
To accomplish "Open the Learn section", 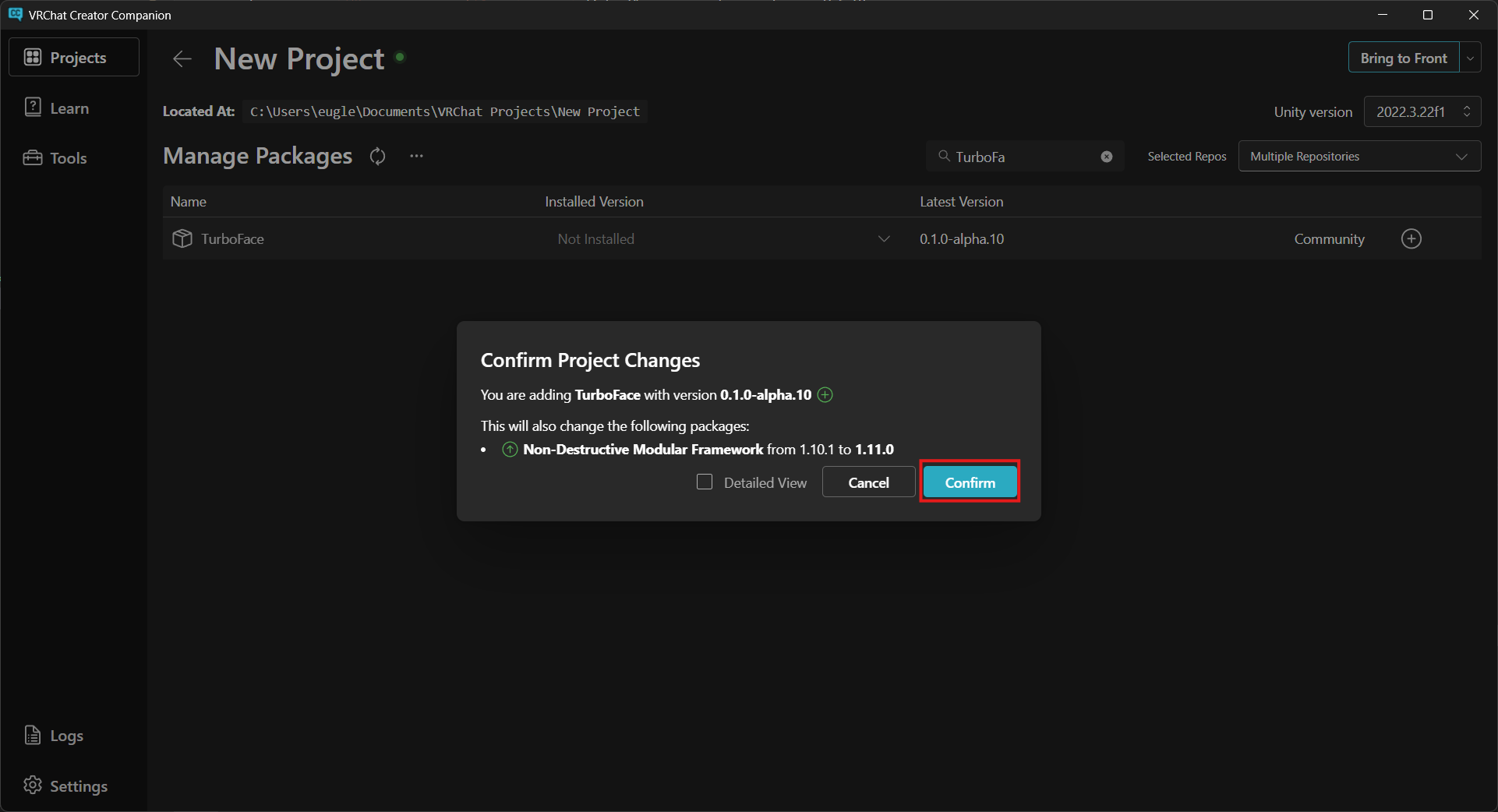I will point(57,108).
